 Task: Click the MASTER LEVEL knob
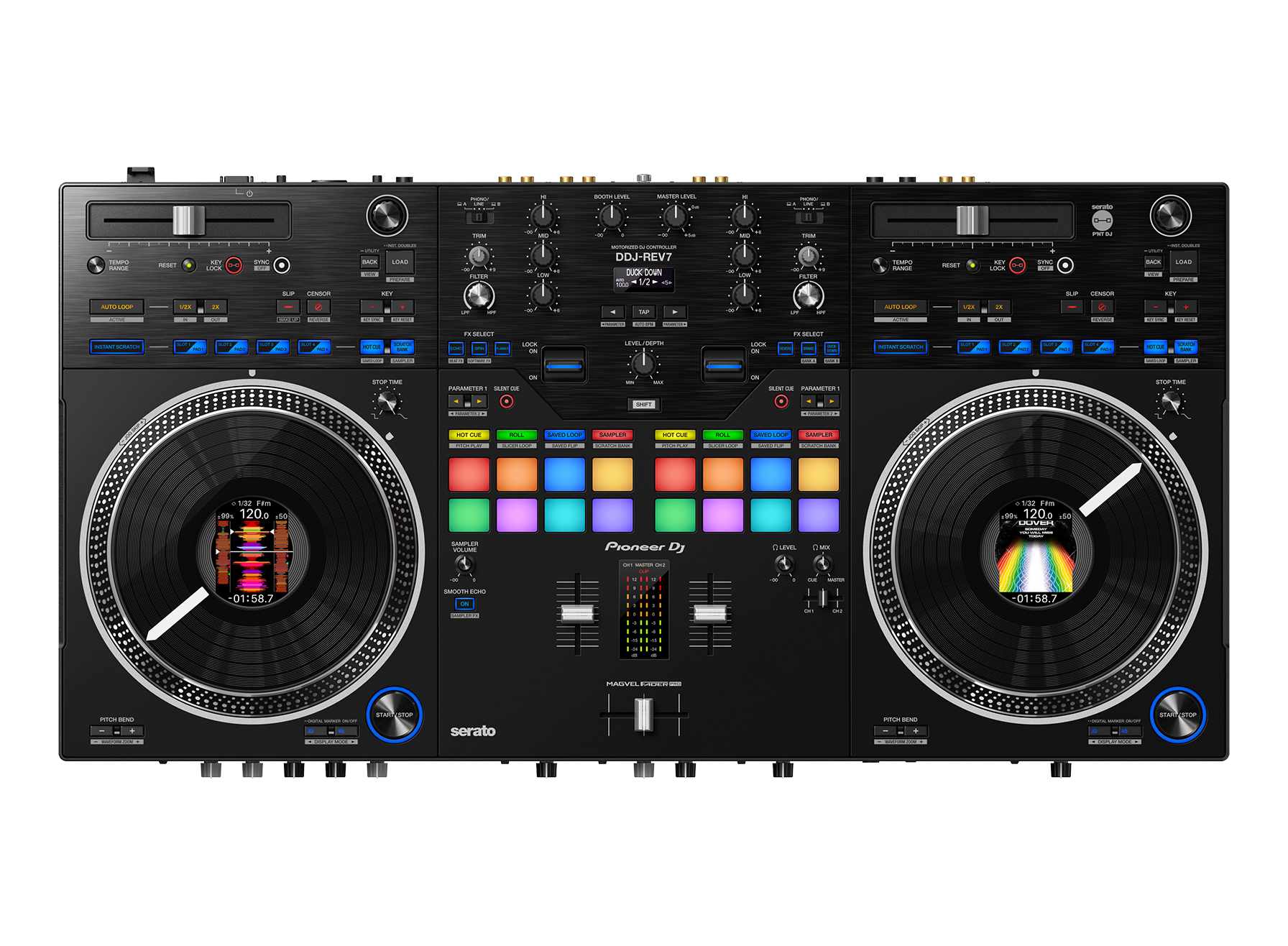pos(675,216)
